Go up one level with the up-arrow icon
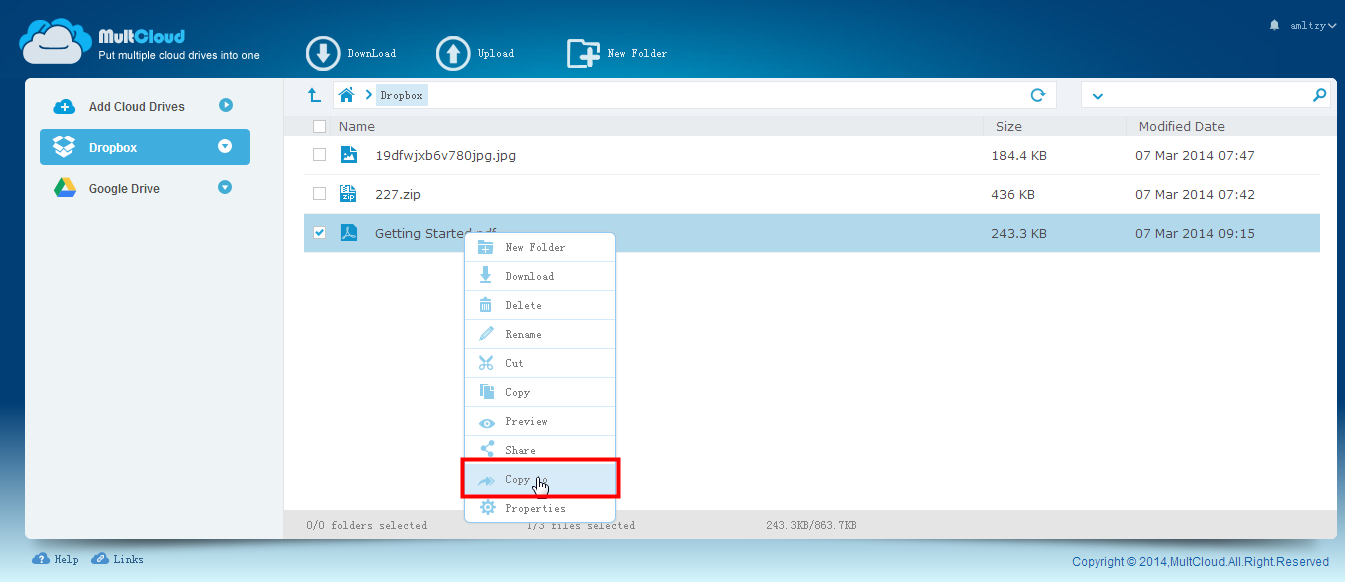The height and width of the screenshot is (582, 1345). pyautogui.click(x=314, y=95)
